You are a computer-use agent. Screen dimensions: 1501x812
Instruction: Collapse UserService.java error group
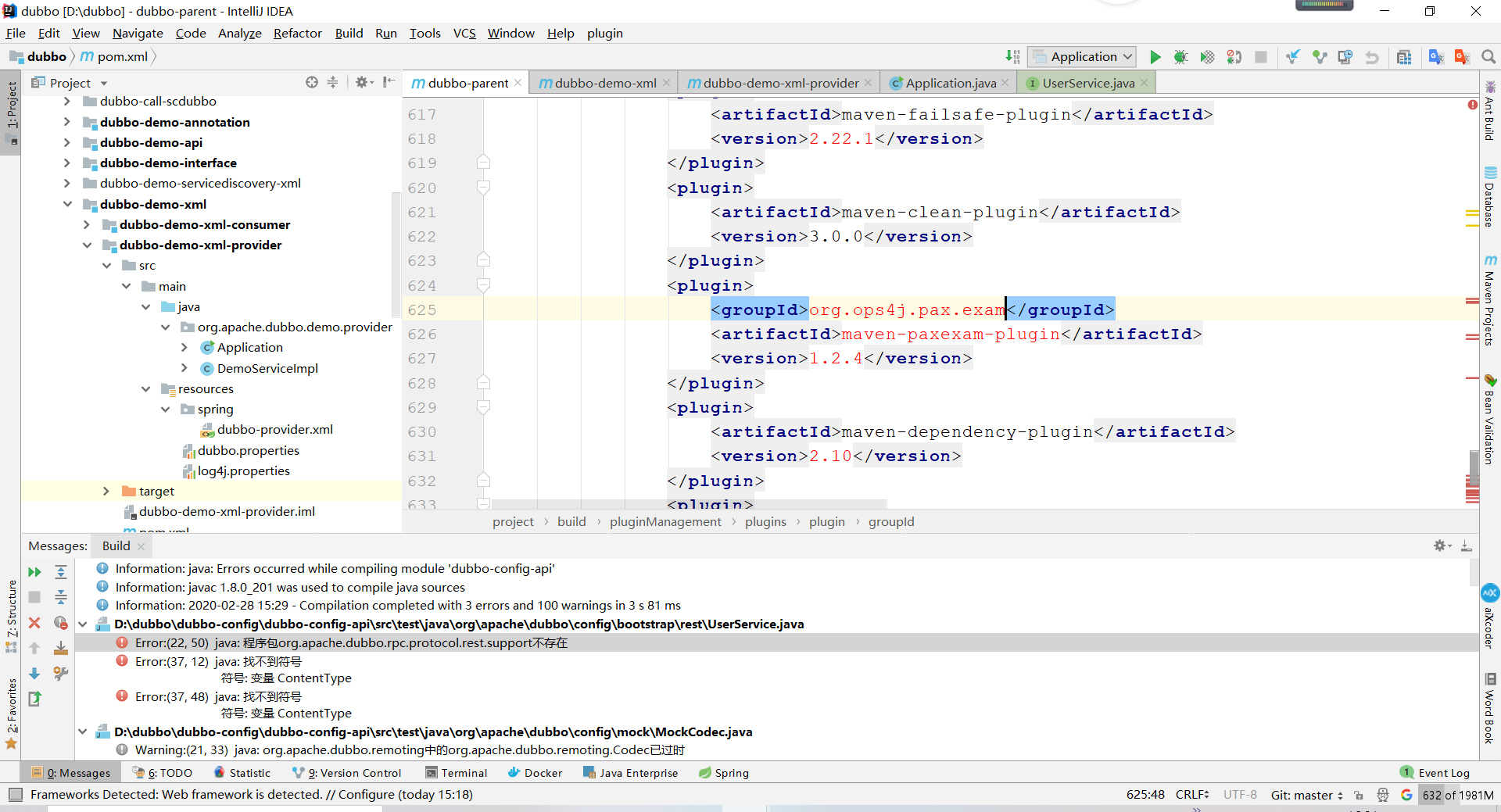[x=83, y=624]
